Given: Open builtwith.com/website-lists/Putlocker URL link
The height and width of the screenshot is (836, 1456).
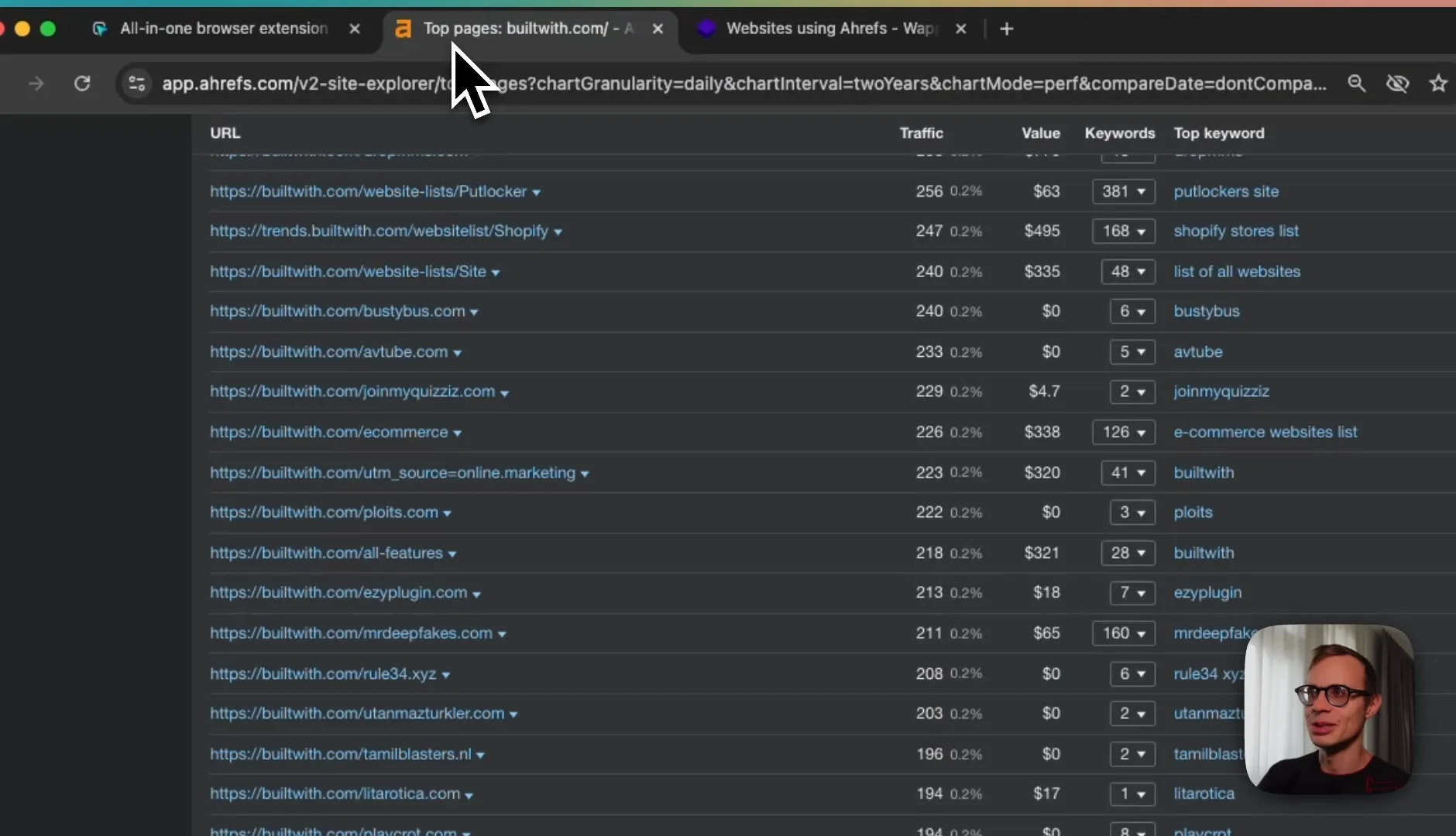Looking at the screenshot, I should pos(368,191).
